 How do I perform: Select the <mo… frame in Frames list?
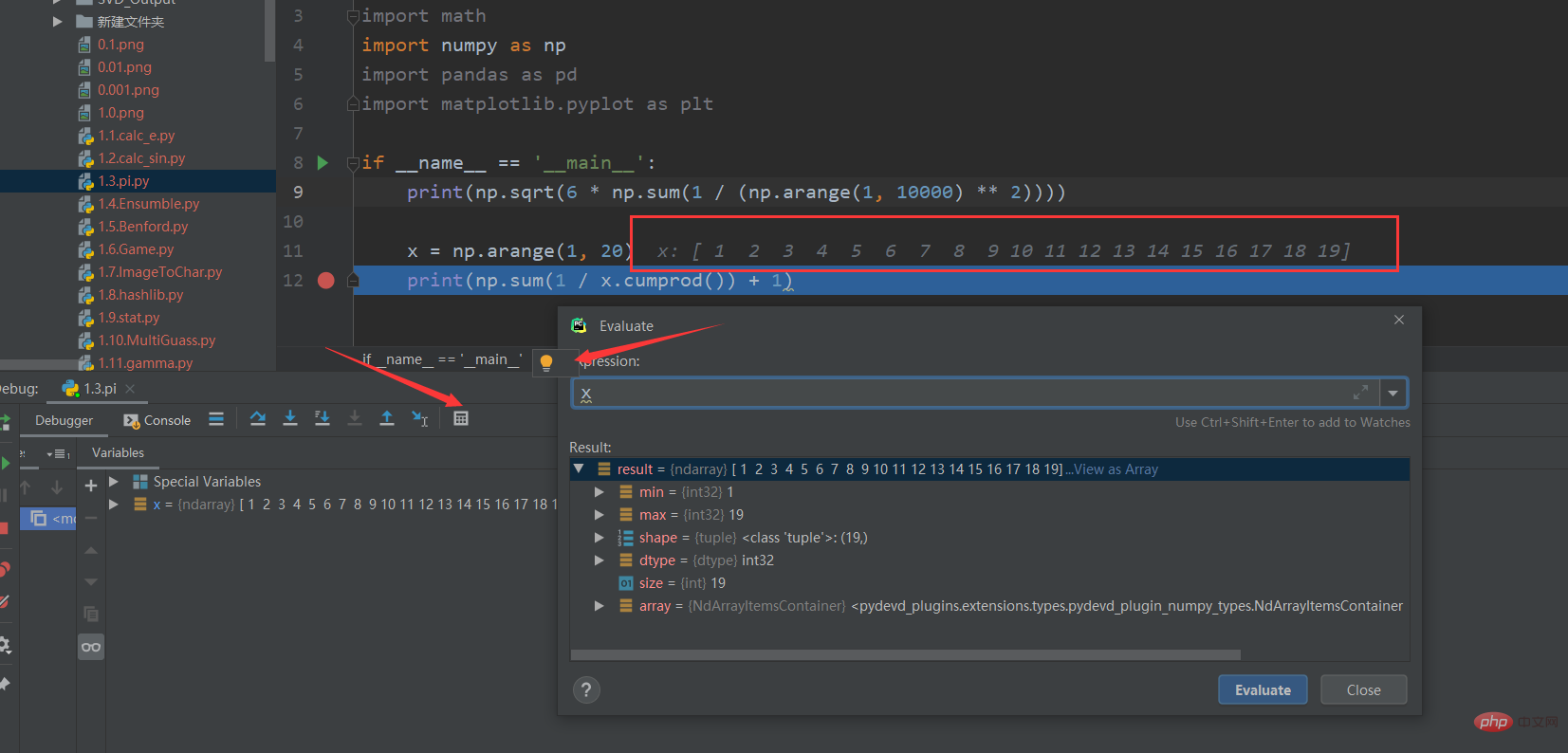click(48, 519)
